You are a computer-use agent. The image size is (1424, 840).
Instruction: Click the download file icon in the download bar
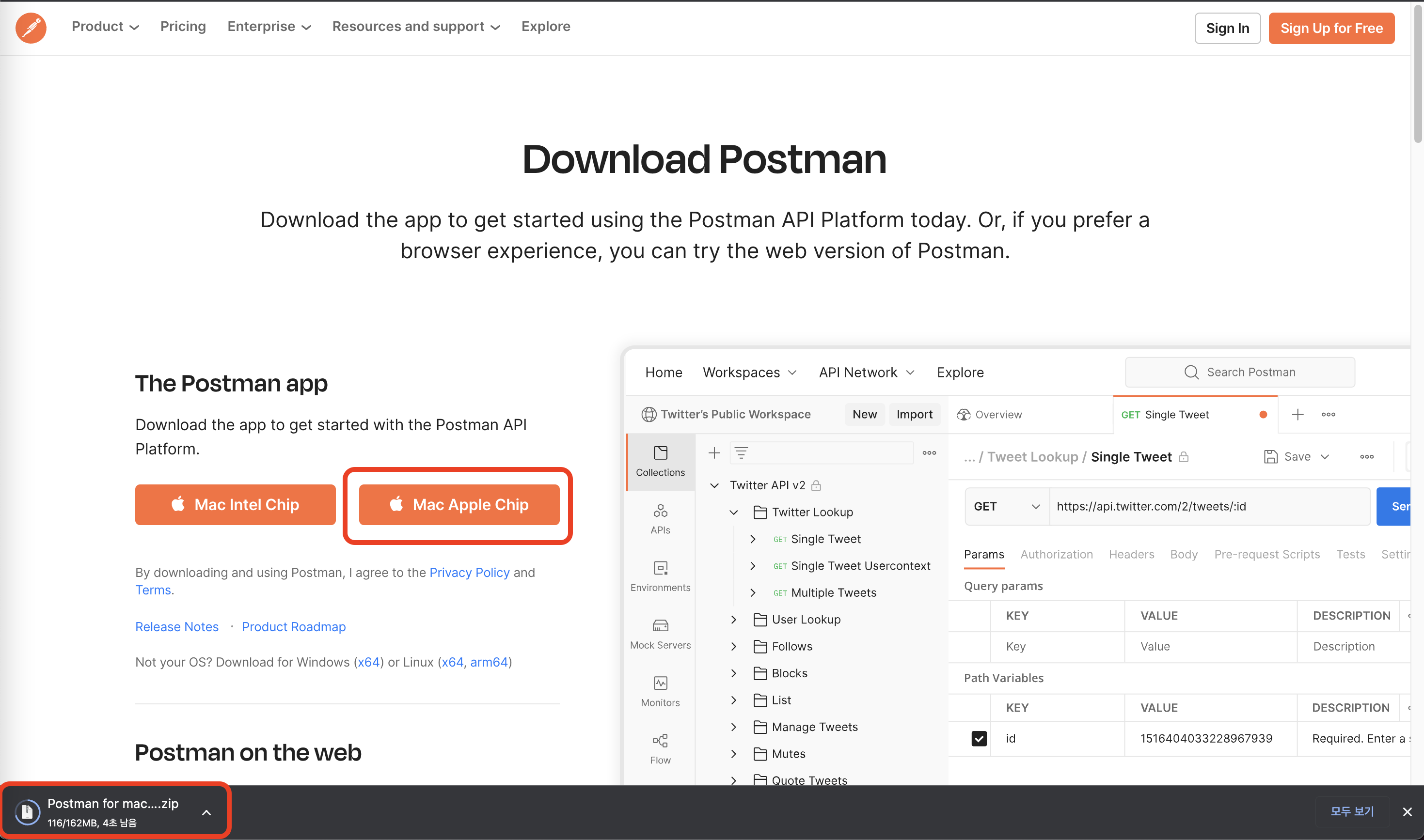[x=27, y=812]
